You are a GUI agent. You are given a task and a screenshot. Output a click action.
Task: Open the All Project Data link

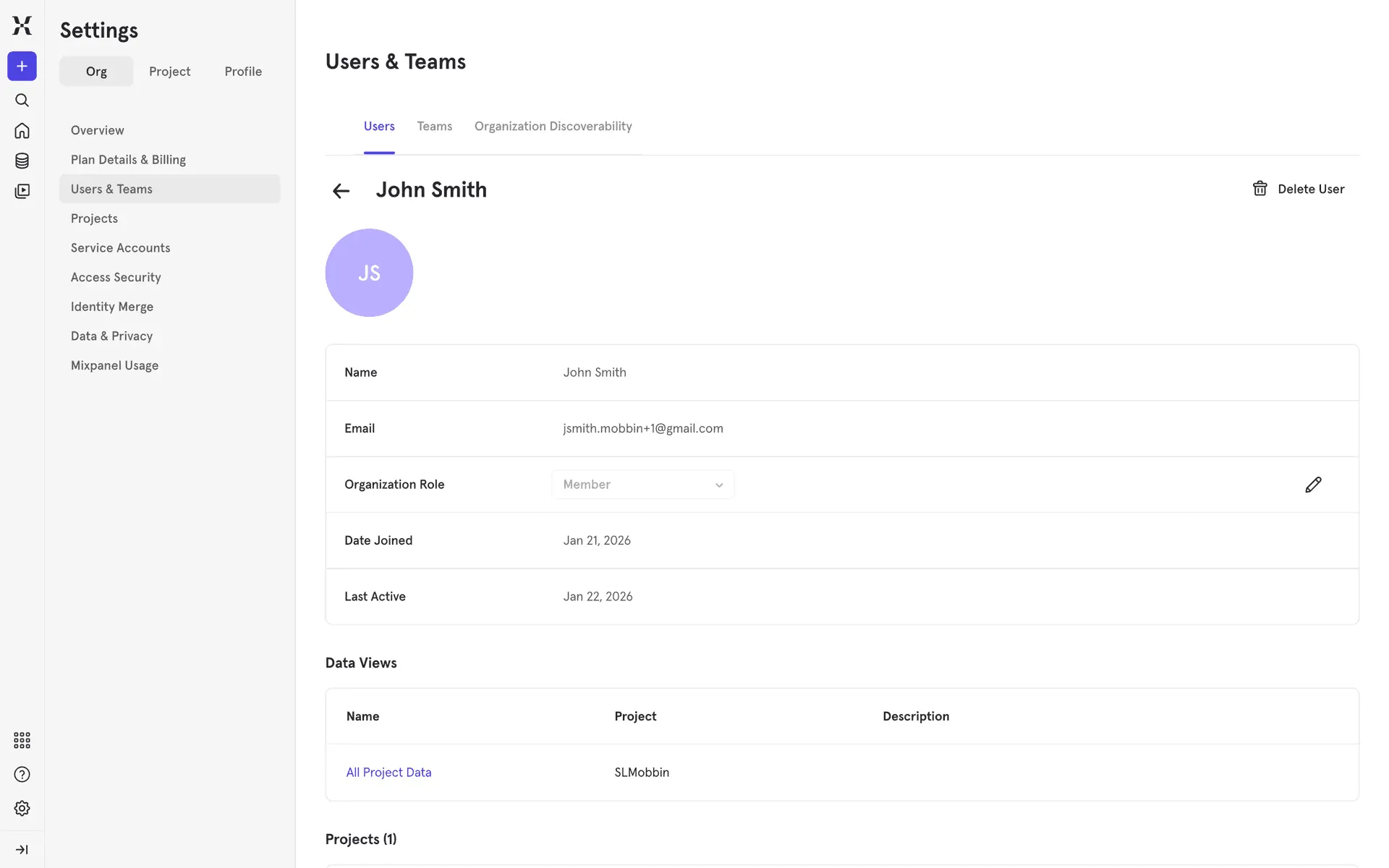tap(388, 773)
